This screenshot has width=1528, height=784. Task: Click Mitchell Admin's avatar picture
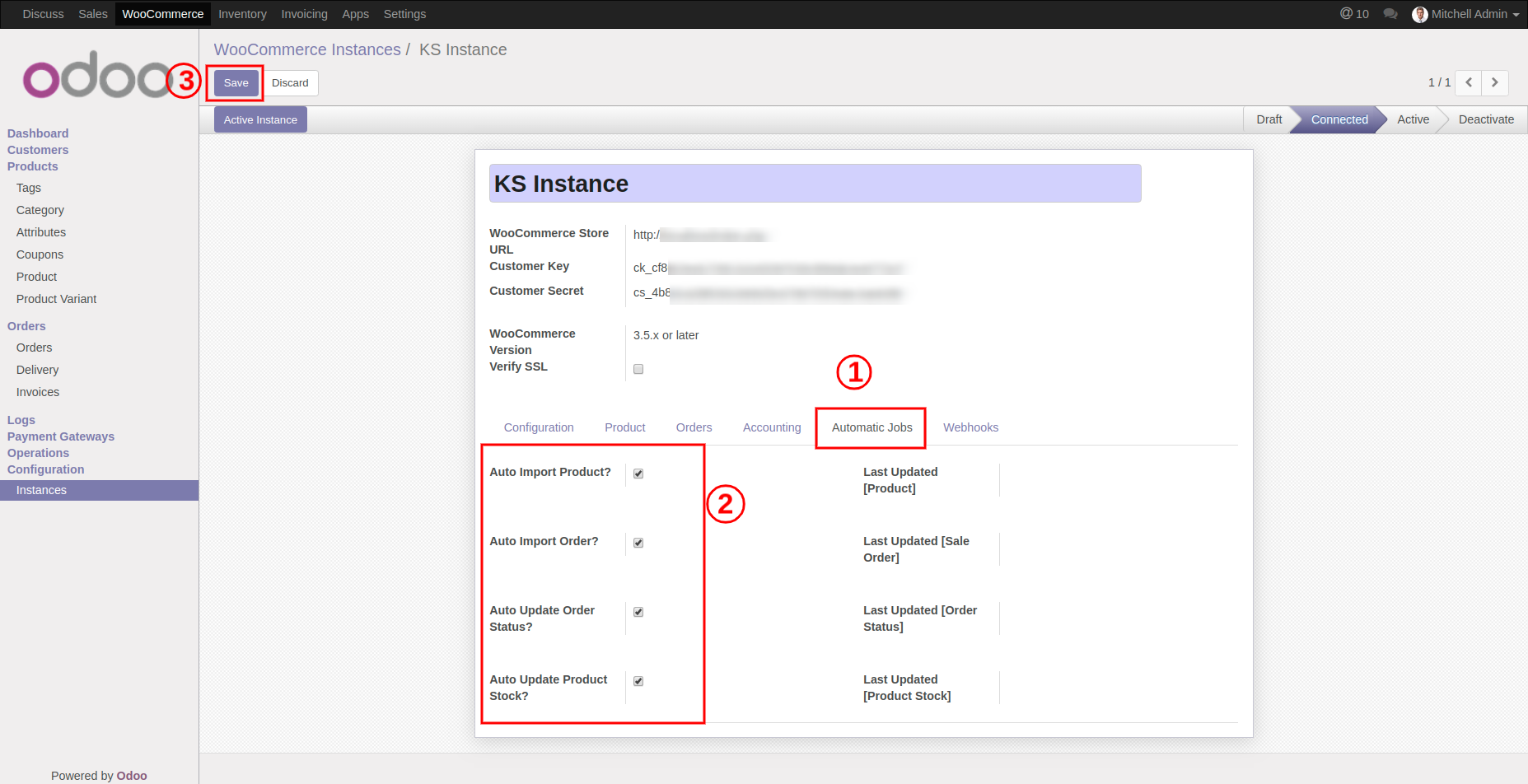(x=1419, y=14)
